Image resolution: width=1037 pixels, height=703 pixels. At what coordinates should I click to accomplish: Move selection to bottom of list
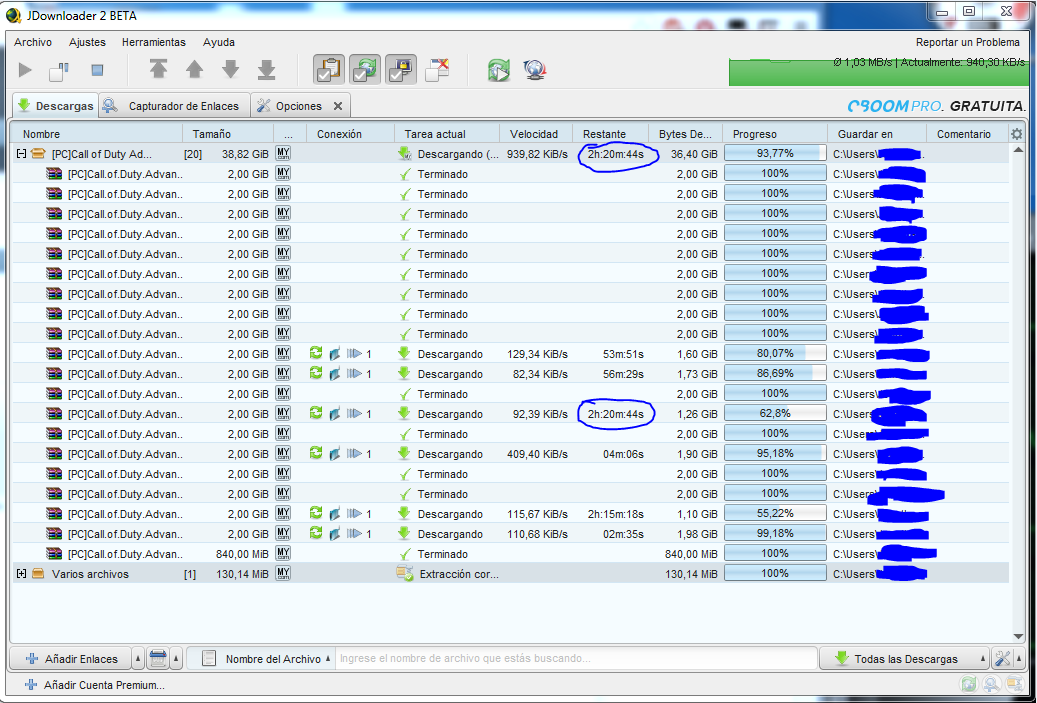(x=266, y=69)
